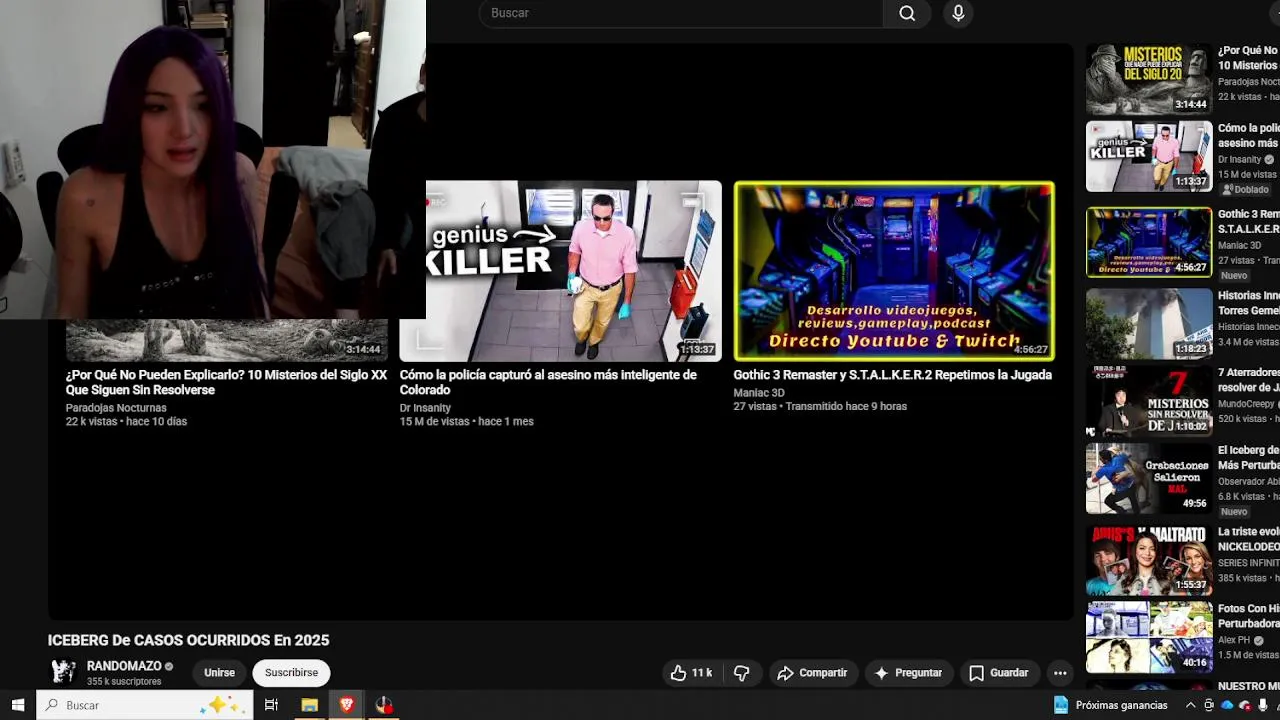Open sidebar Torres Gemelas 1:18:23 thumbnail
The image size is (1280, 720).
1149,324
